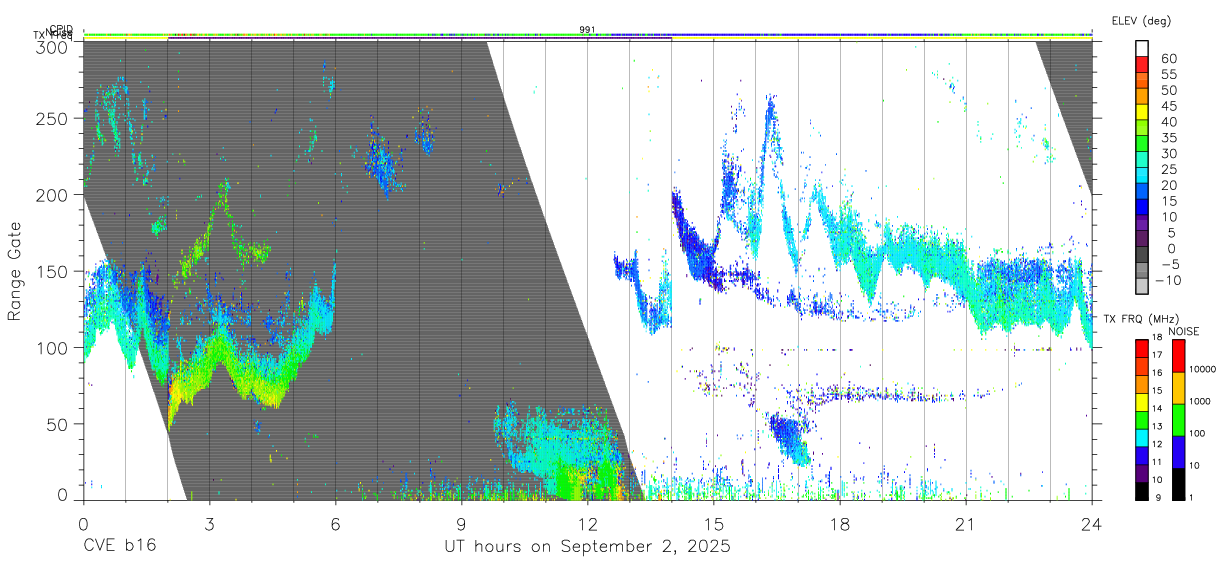Click the '30' label on the ELEV scale
1228x567 pixels.
tap(1169, 153)
